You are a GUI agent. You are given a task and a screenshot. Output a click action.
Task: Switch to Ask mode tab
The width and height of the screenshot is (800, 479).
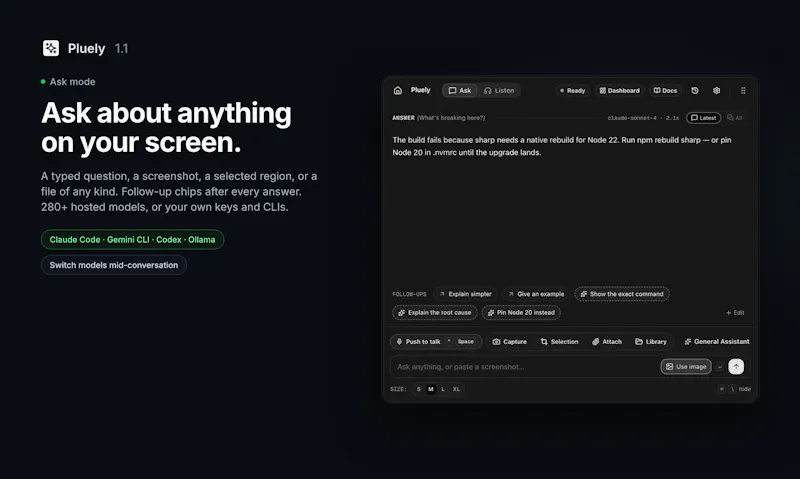(460, 90)
